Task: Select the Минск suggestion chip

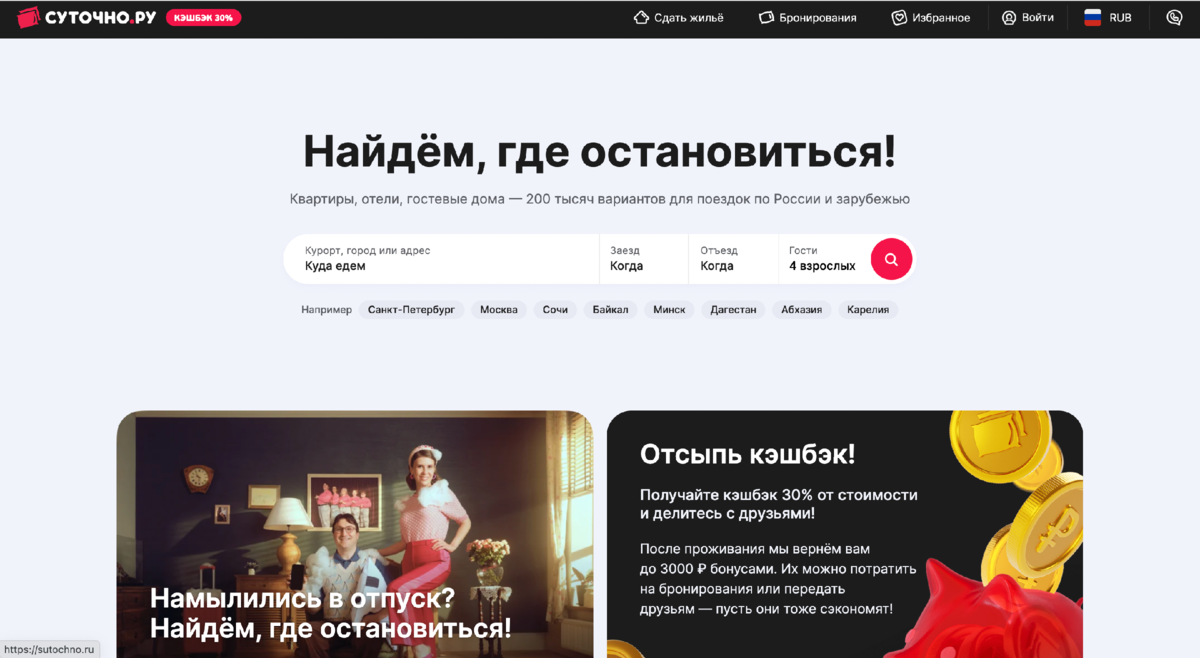Action: (669, 310)
